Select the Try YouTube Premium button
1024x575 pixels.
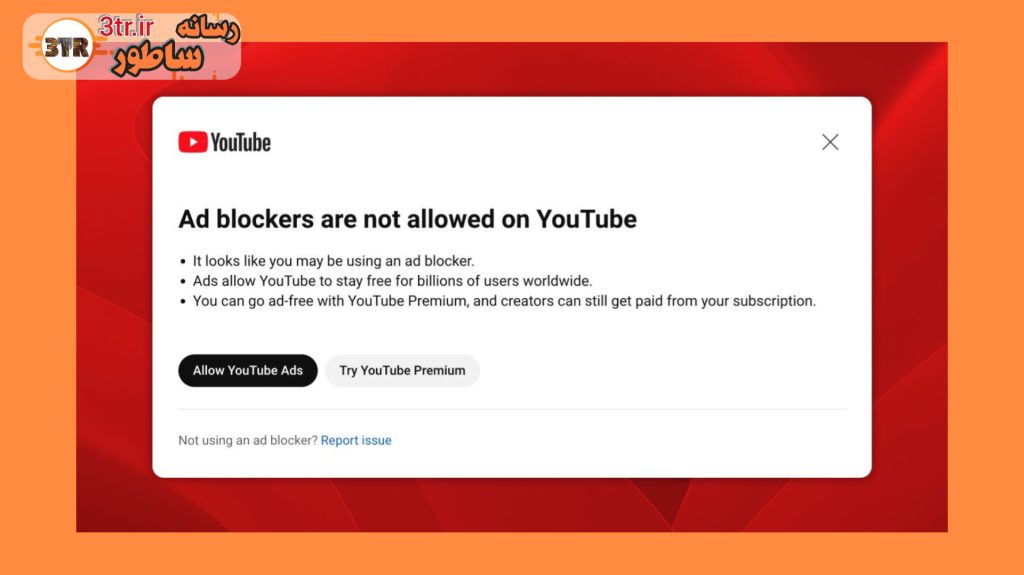tap(402, 370)
